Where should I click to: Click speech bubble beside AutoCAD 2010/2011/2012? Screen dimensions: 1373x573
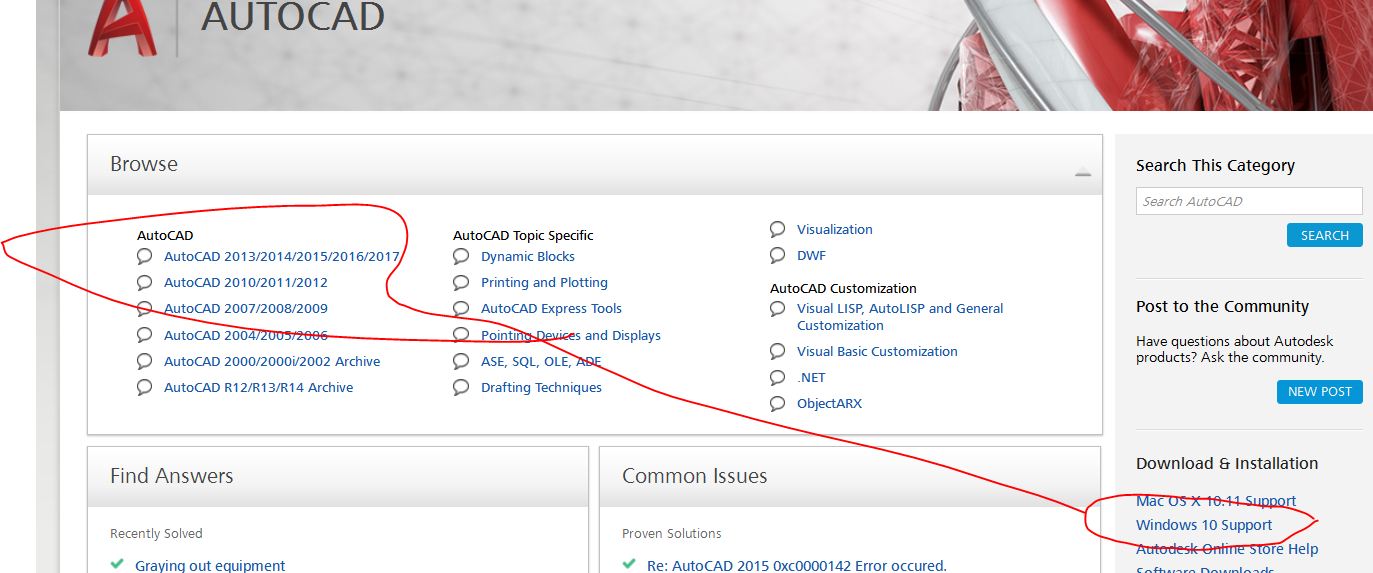pyautogui.click(x=145, y=283)
